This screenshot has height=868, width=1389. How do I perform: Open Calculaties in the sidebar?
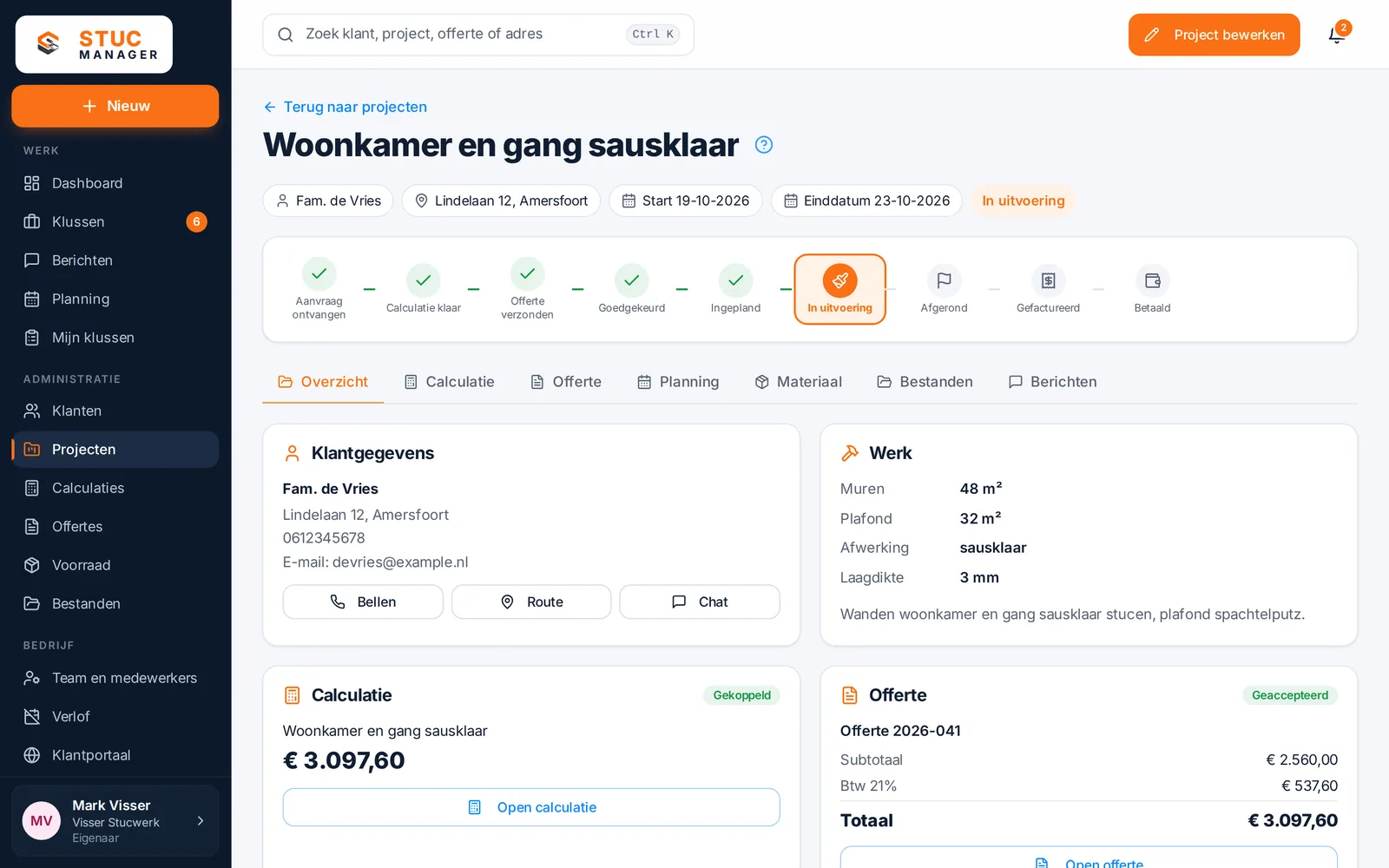point(115,488)
